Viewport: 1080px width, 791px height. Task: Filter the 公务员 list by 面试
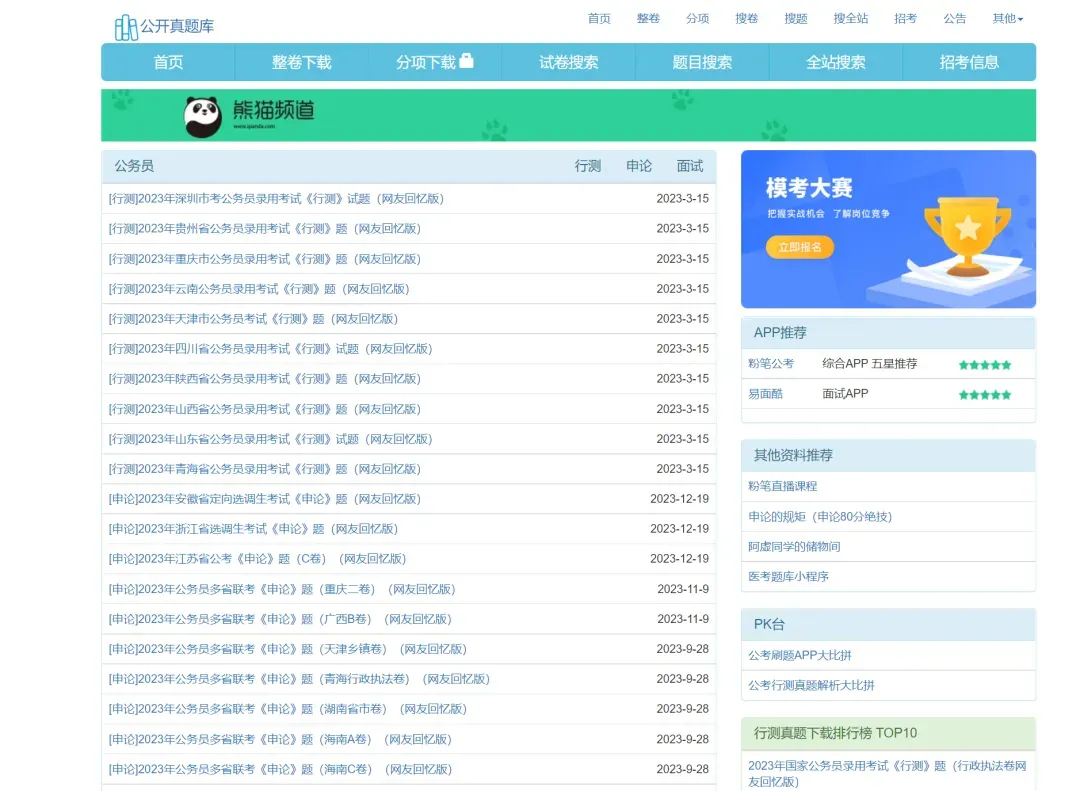pyautogui.click(x=690, y=166)
